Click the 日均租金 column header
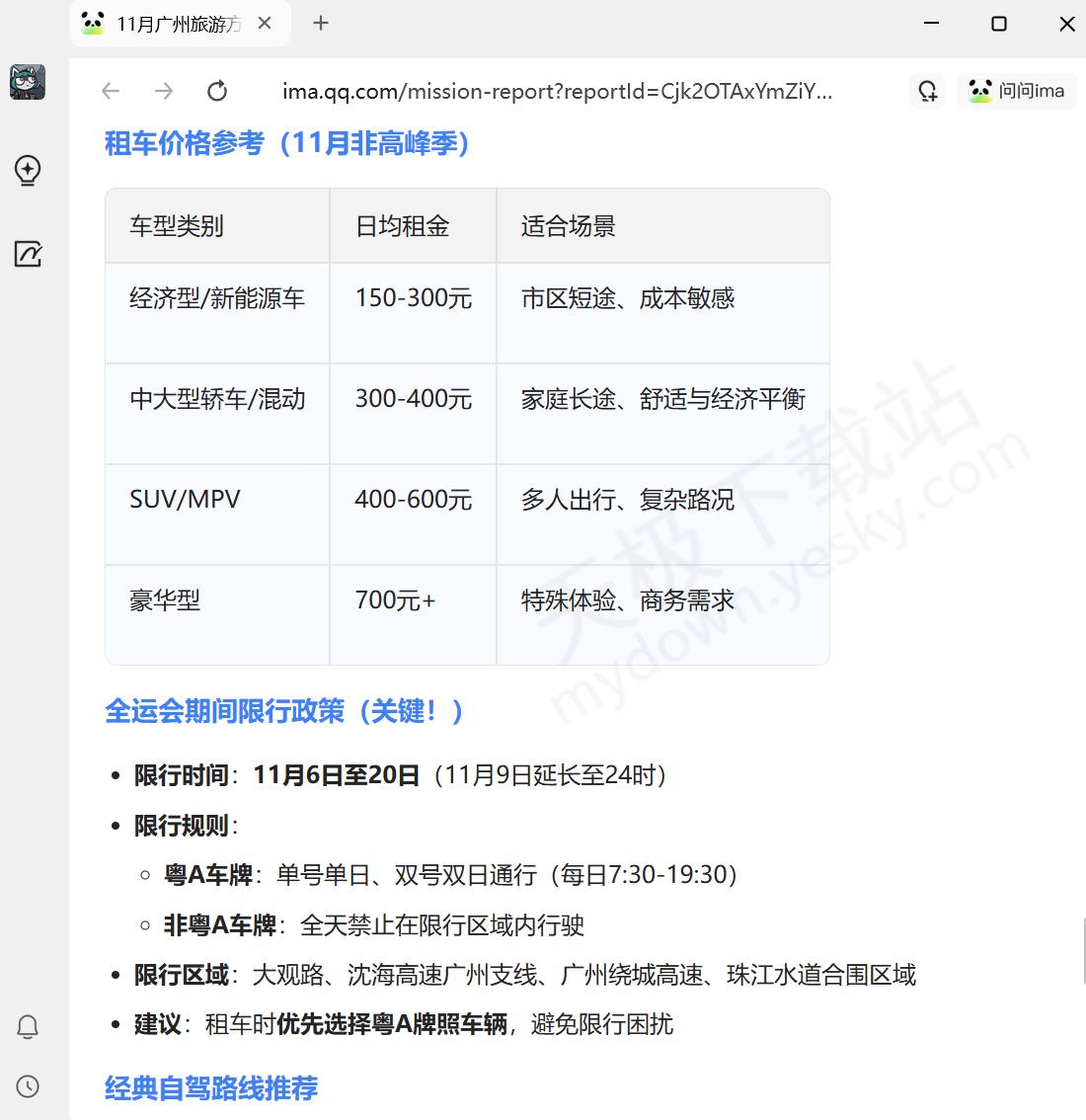Image resolution: width=1086 pixels, height=1120 pixels. click(403, 226)
